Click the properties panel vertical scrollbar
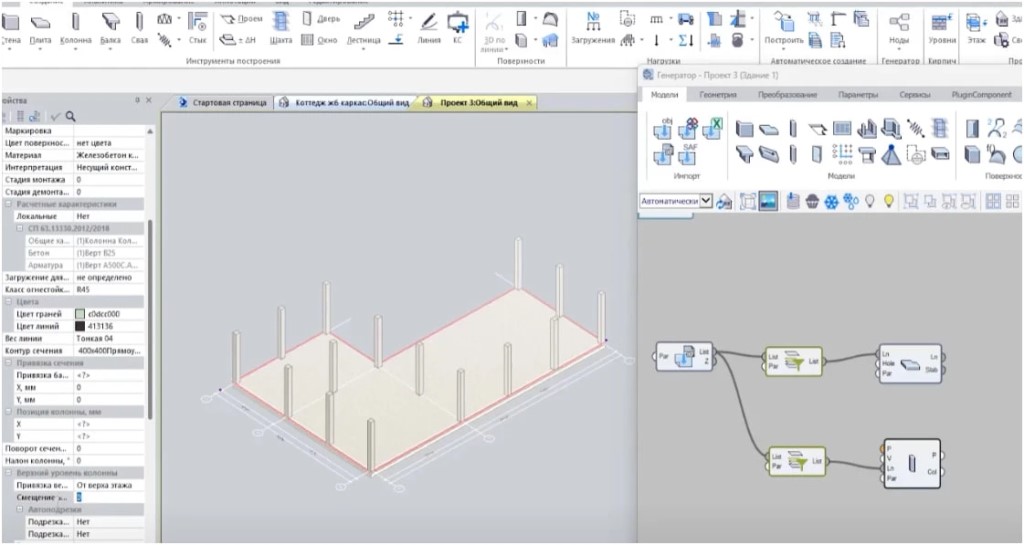 (150, 320)
